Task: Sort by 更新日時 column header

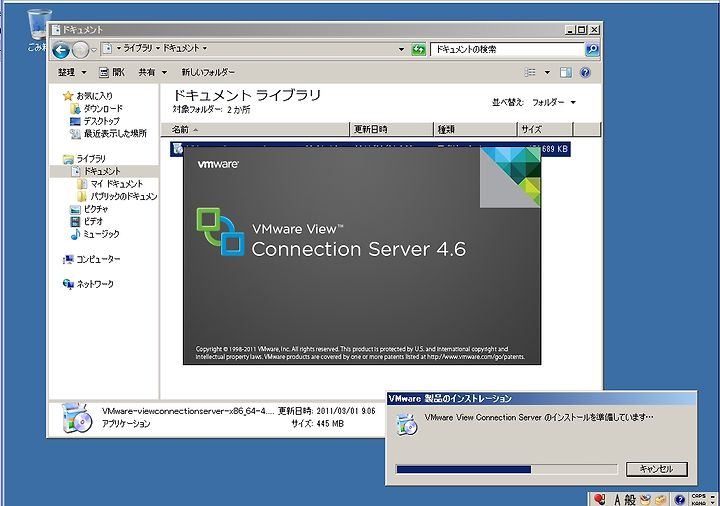Action: point(392,129)
